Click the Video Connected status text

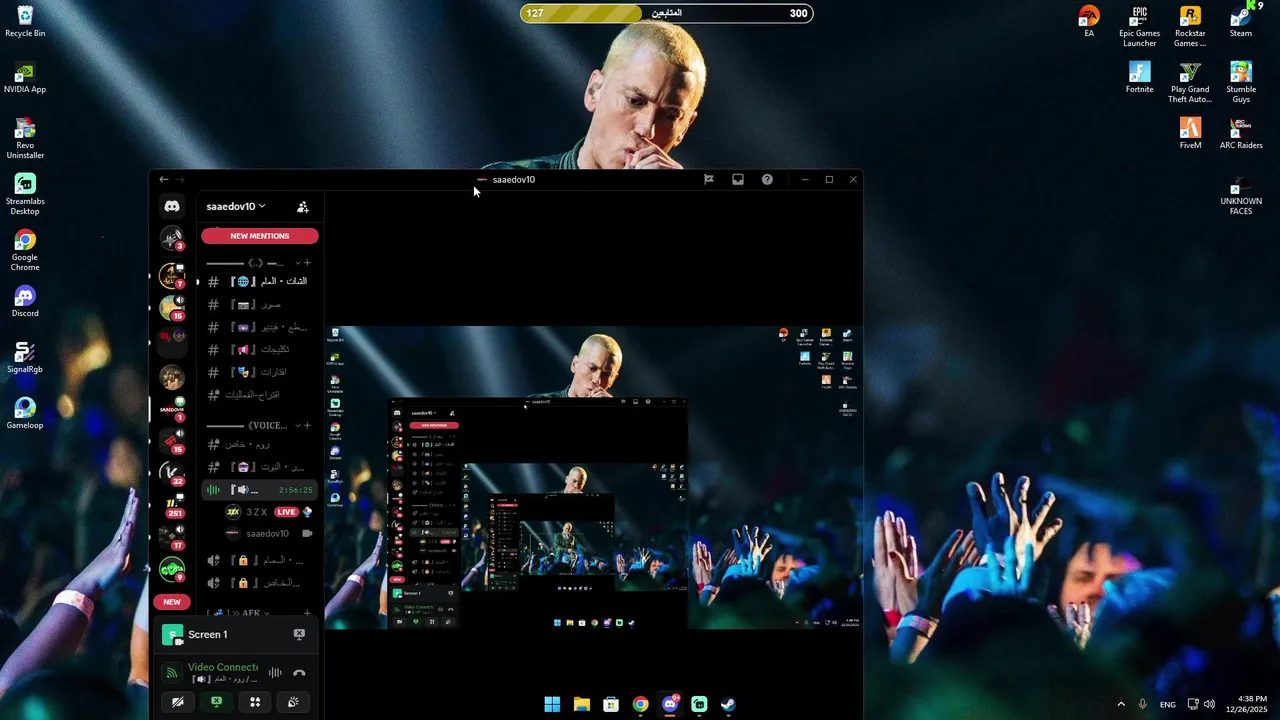(223, 667)
